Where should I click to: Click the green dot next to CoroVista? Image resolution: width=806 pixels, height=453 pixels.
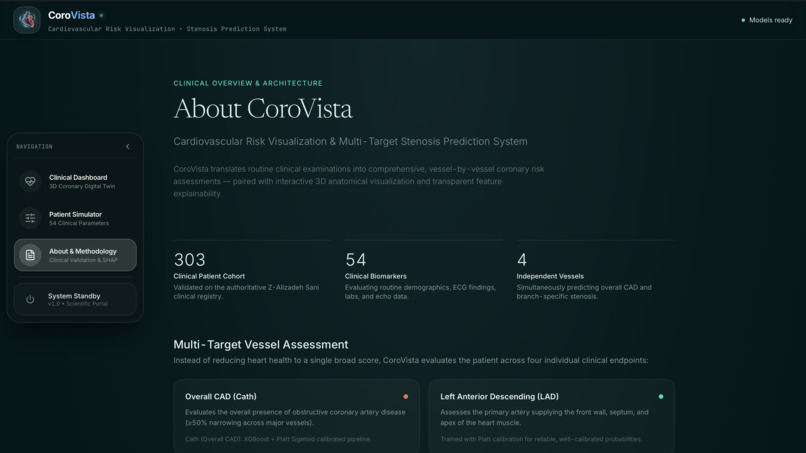point(101,15)
